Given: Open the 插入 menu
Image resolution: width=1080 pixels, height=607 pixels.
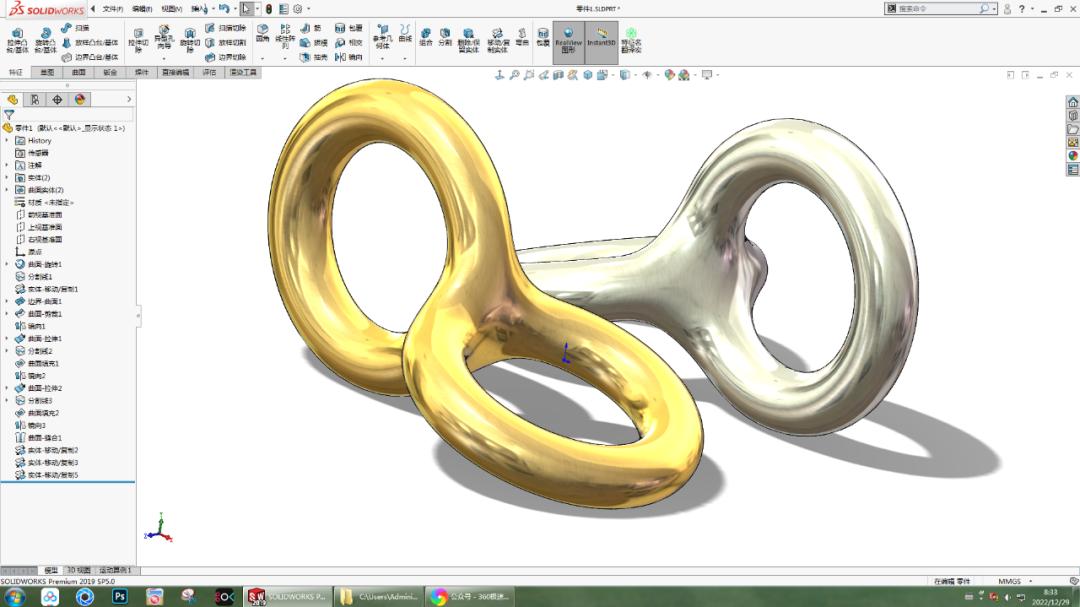Looking at the screenshot, I should pos(199,9).
